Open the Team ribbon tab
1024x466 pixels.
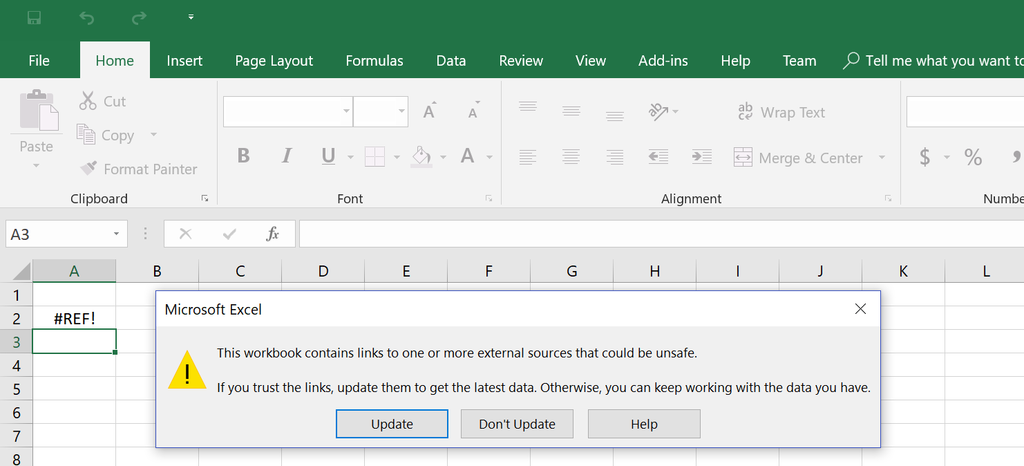point(799,61)
